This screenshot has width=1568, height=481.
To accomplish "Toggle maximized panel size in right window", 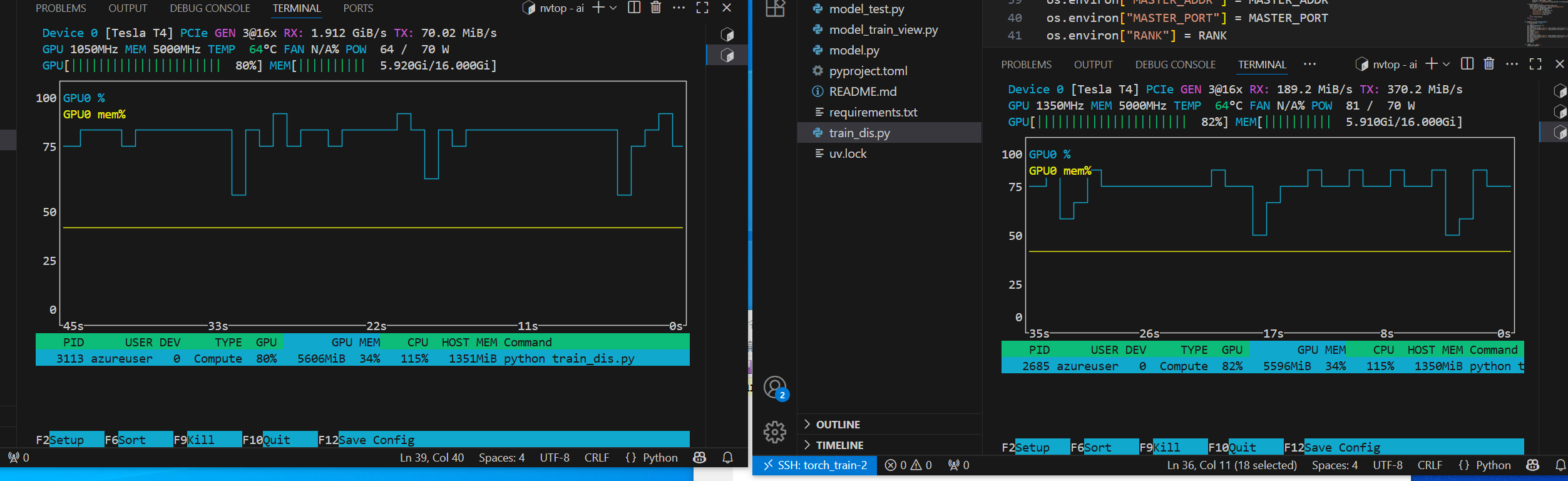I will pyautogui.click(x=1535, y=64).
